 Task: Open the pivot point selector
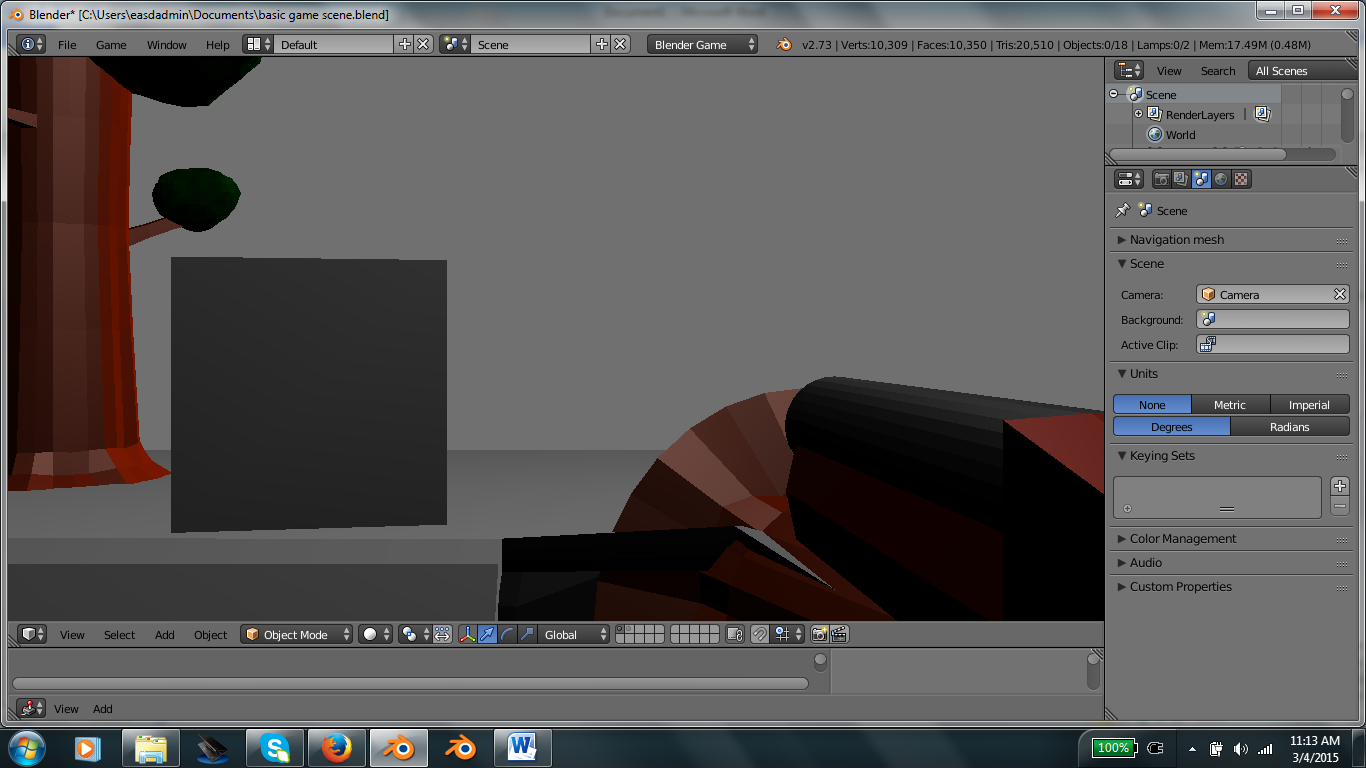tap(414, 634)
